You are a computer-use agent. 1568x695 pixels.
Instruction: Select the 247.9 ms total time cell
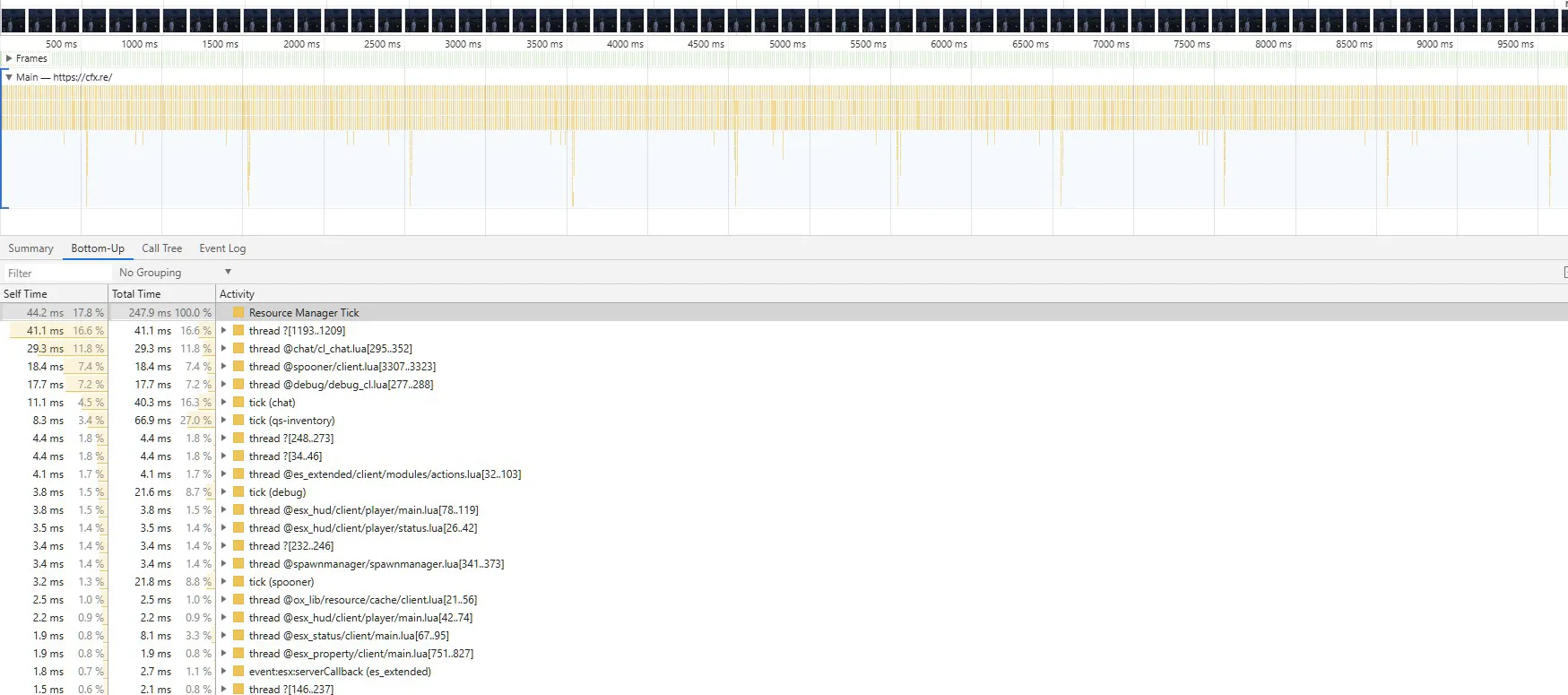coord(150,313)
